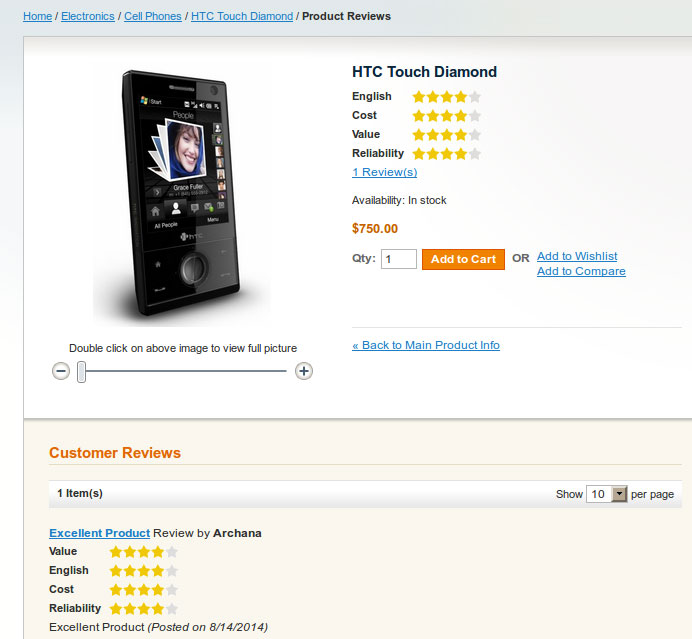
Task: Go to Cell Phones breadcrumb
Action: coord(153,16)
